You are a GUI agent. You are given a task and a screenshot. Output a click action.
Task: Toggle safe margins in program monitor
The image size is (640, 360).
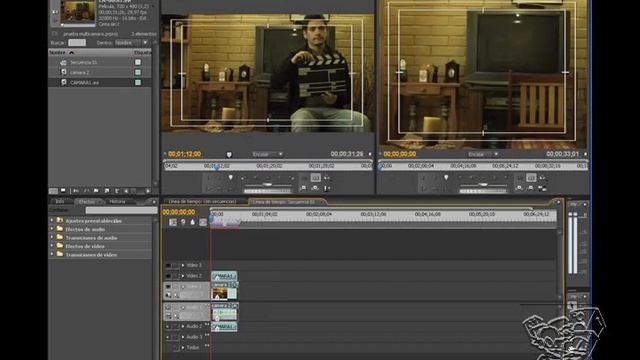pos(531,178)
